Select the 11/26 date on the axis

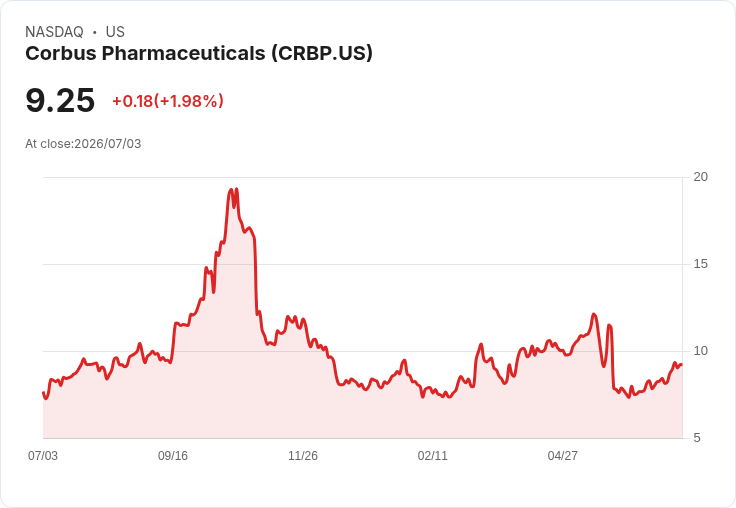coord(303,455)
